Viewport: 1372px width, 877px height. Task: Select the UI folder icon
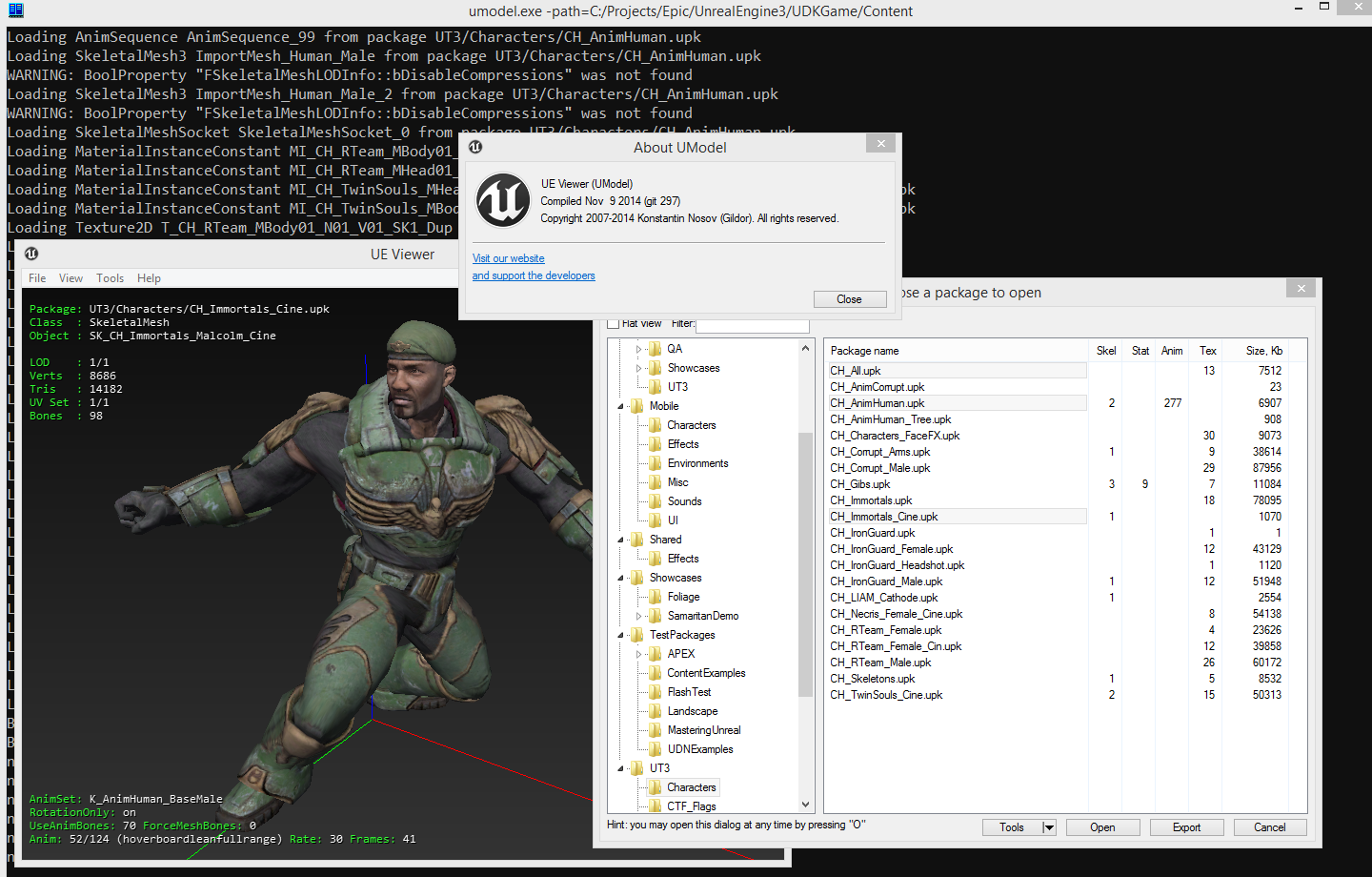tap(656, 520)
